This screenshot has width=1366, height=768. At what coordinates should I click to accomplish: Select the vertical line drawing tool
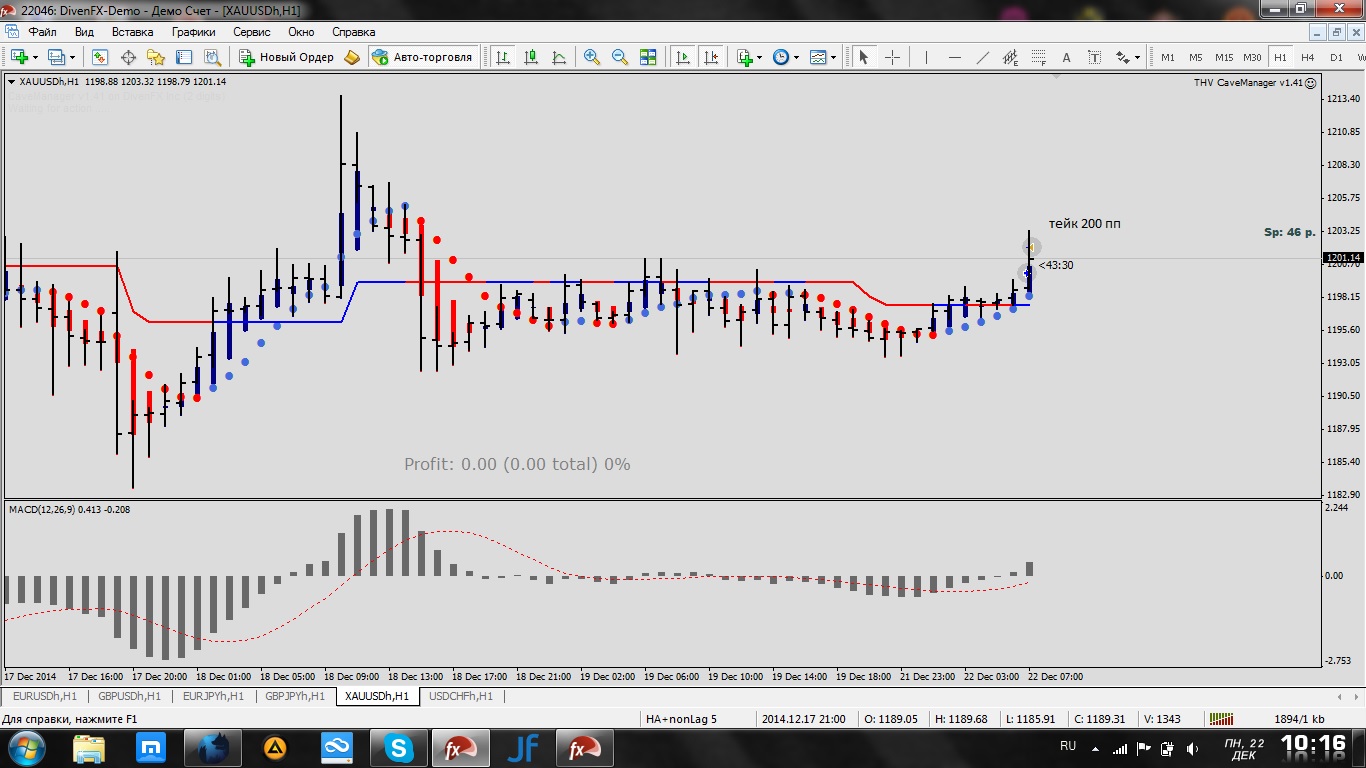tap(926, 57)
